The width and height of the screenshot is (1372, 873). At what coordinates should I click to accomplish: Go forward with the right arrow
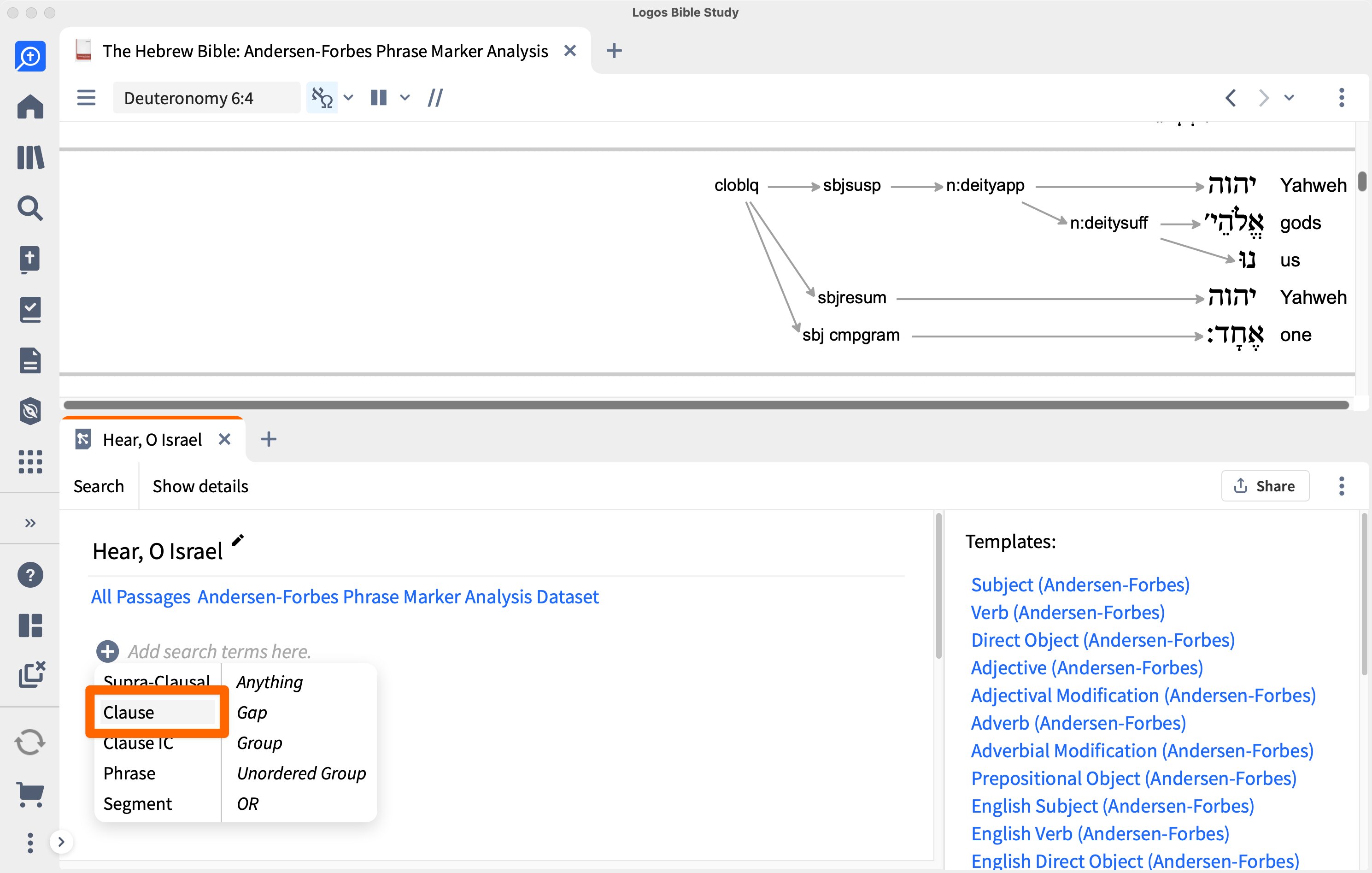point(1264,98)
